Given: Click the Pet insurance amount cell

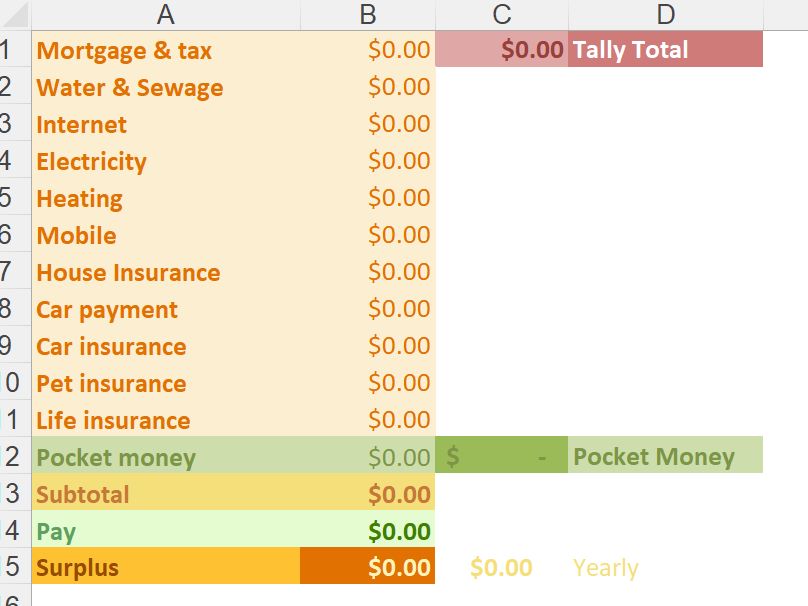Looking at the screenshot, I should click(x=367, y=383).
